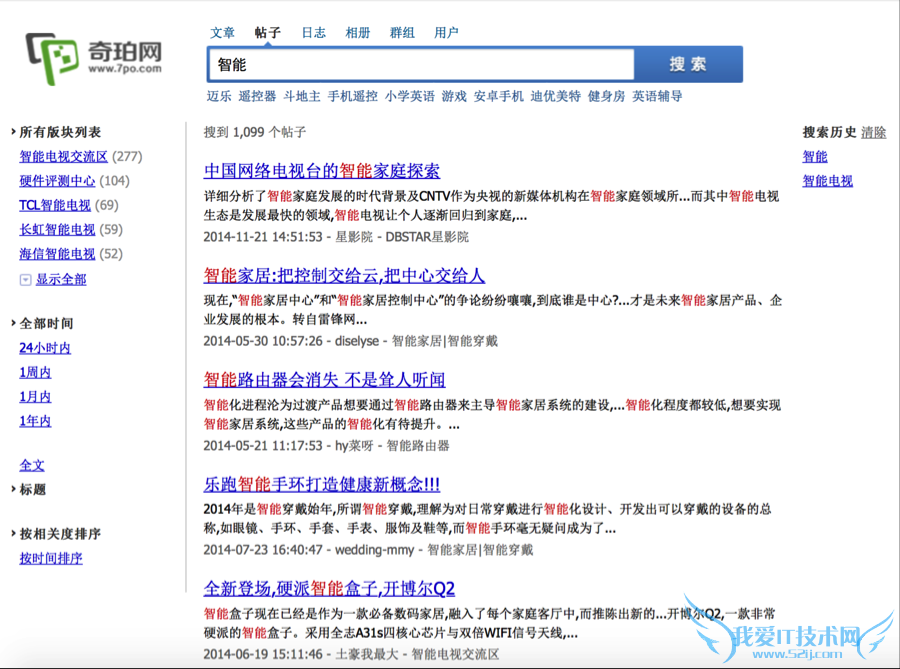Expand the 显示全部 forum list
The height and width of the screenshot is (669, 900).
[x=60, y=279]
